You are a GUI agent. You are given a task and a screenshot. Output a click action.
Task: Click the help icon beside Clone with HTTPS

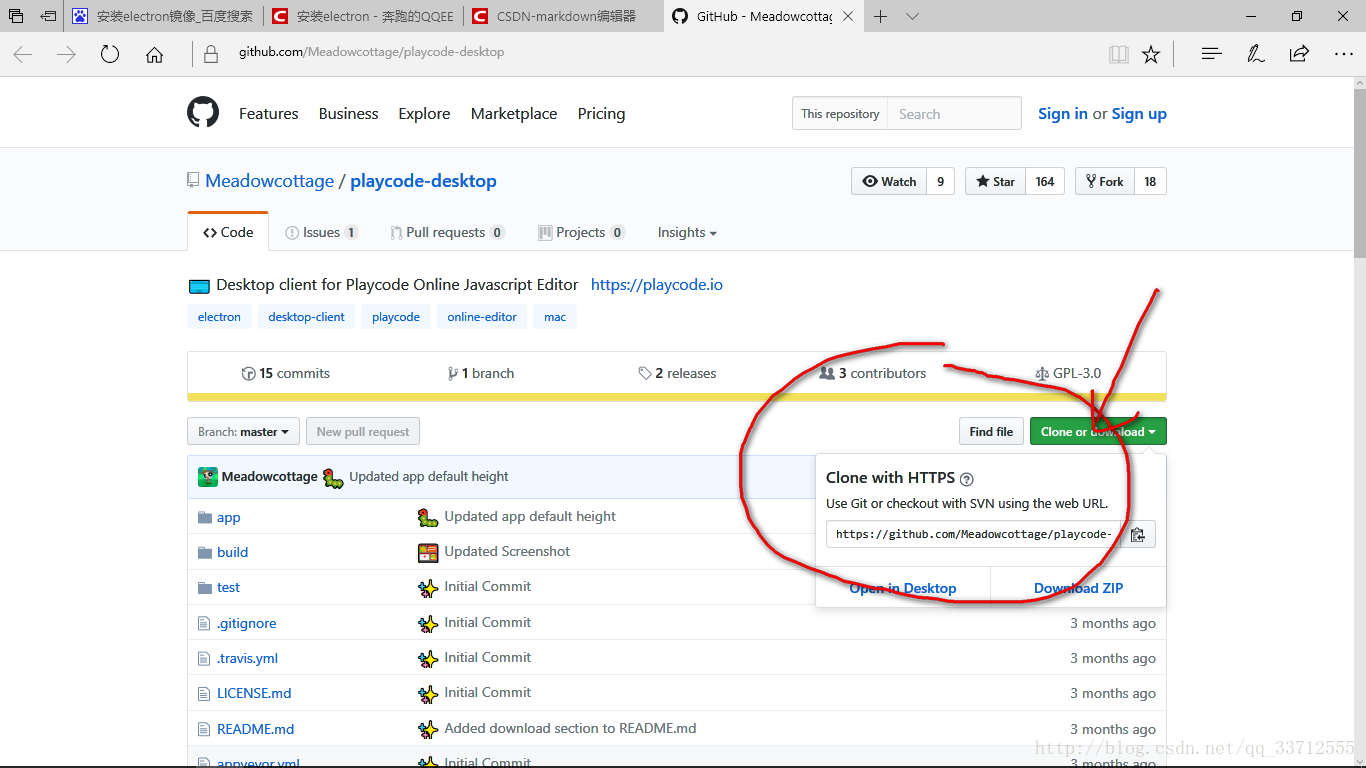(967, 479)
